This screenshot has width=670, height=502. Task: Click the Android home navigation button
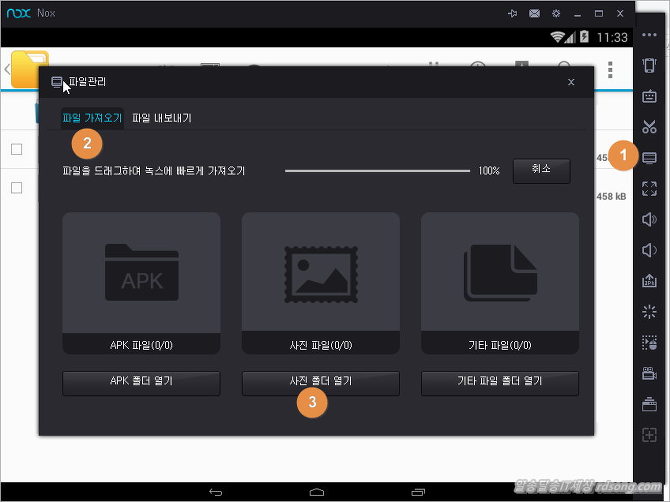pos(317,492)
